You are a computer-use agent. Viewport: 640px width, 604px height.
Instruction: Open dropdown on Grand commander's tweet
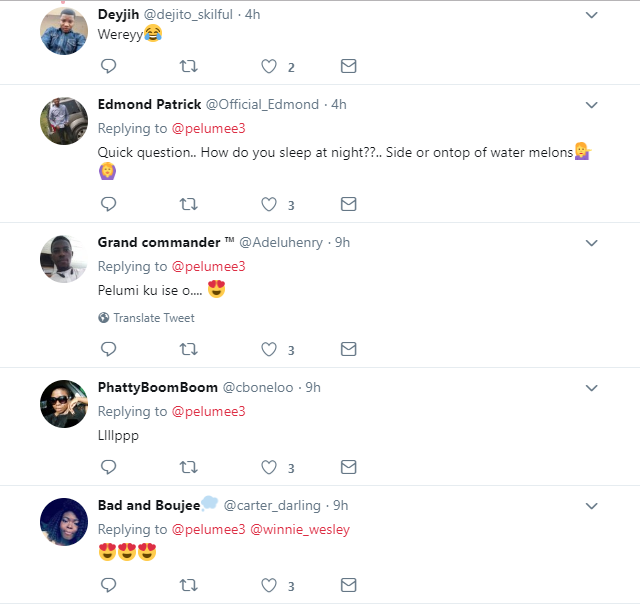point(591,243)
